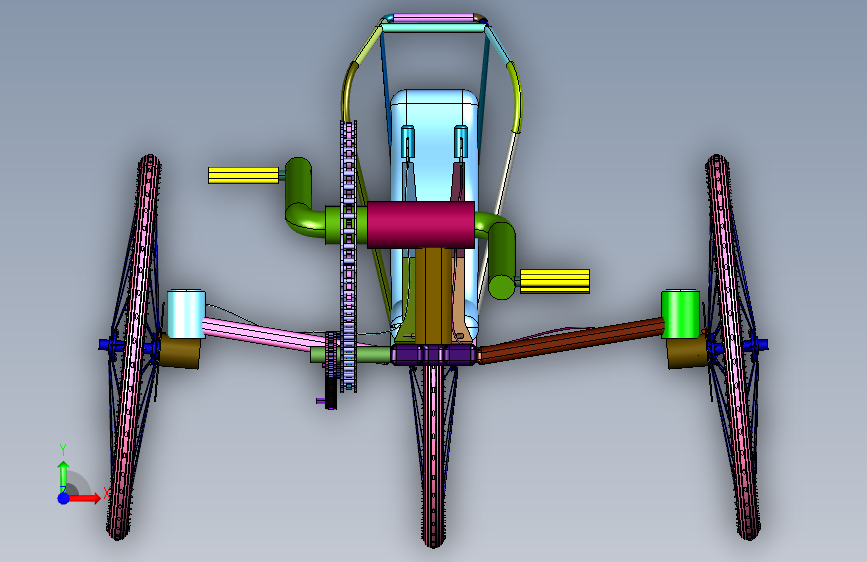This screenshot has width=867, height=562.
Task: Select the bright green cylinder near right wheel
Action: 680,313
